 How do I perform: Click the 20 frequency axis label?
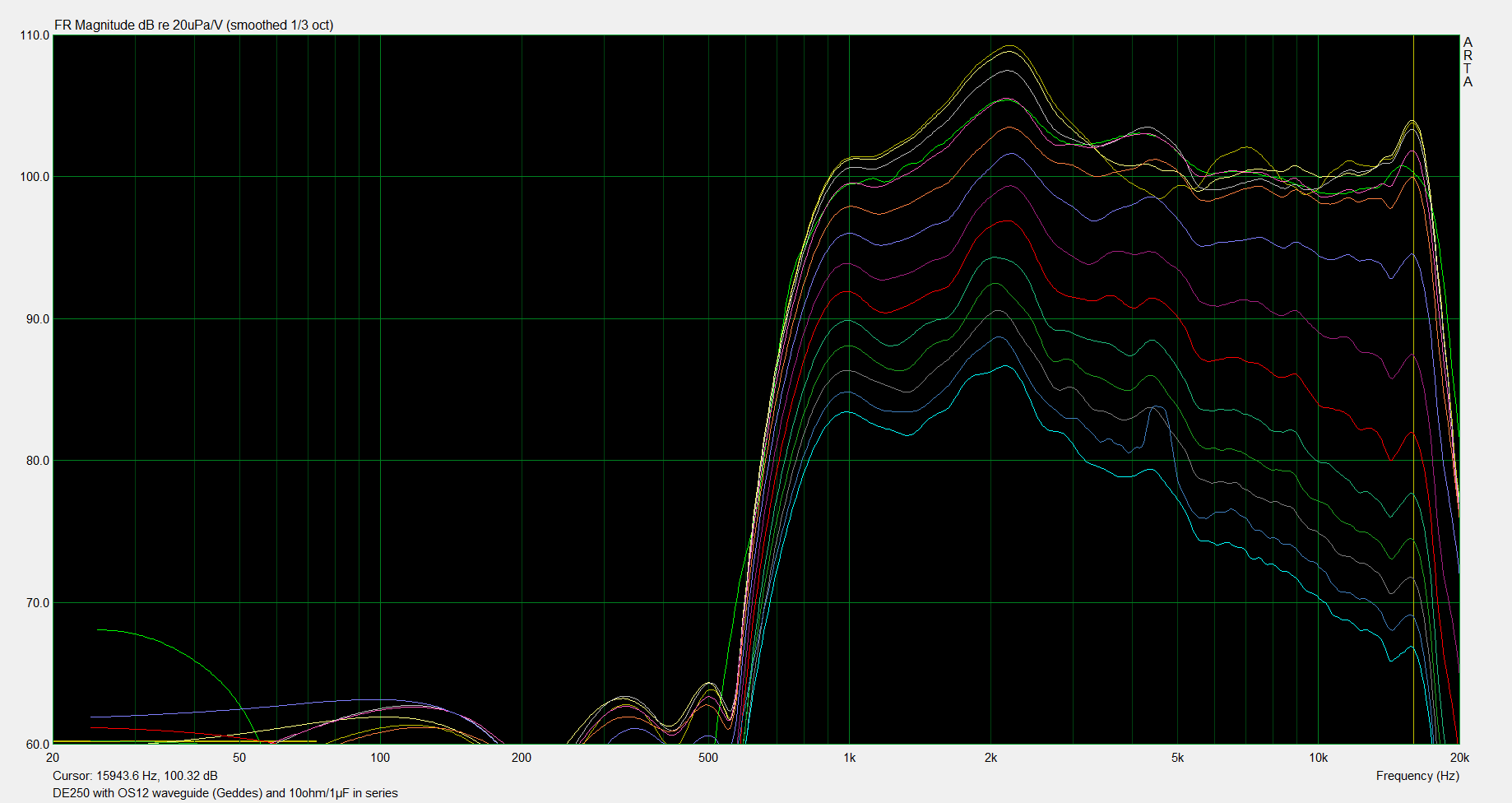[53, 758]
